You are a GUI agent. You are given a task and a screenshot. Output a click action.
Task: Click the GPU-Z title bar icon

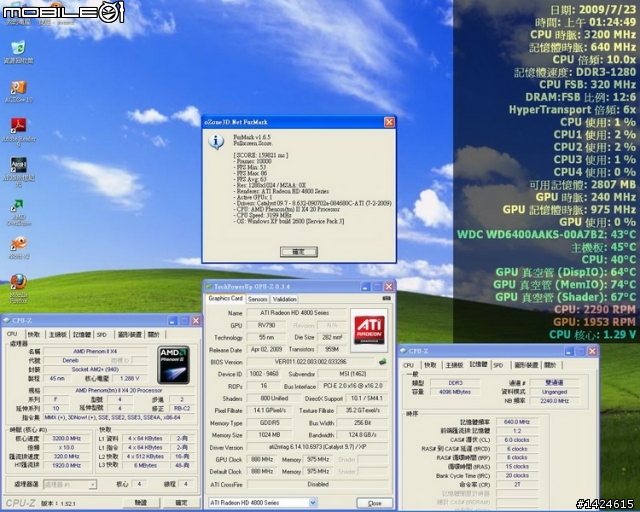point(209,287)
